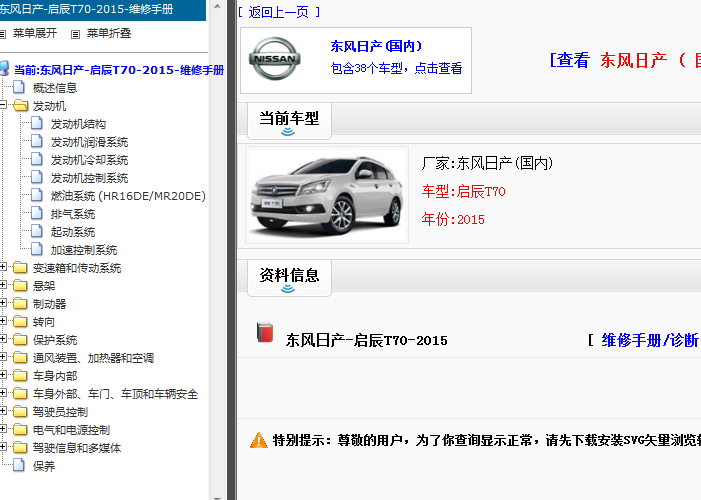This screenshot has height=500, width=701.
Task: Click the 发动机润滑系统 page icon
Action: [37, 141]
